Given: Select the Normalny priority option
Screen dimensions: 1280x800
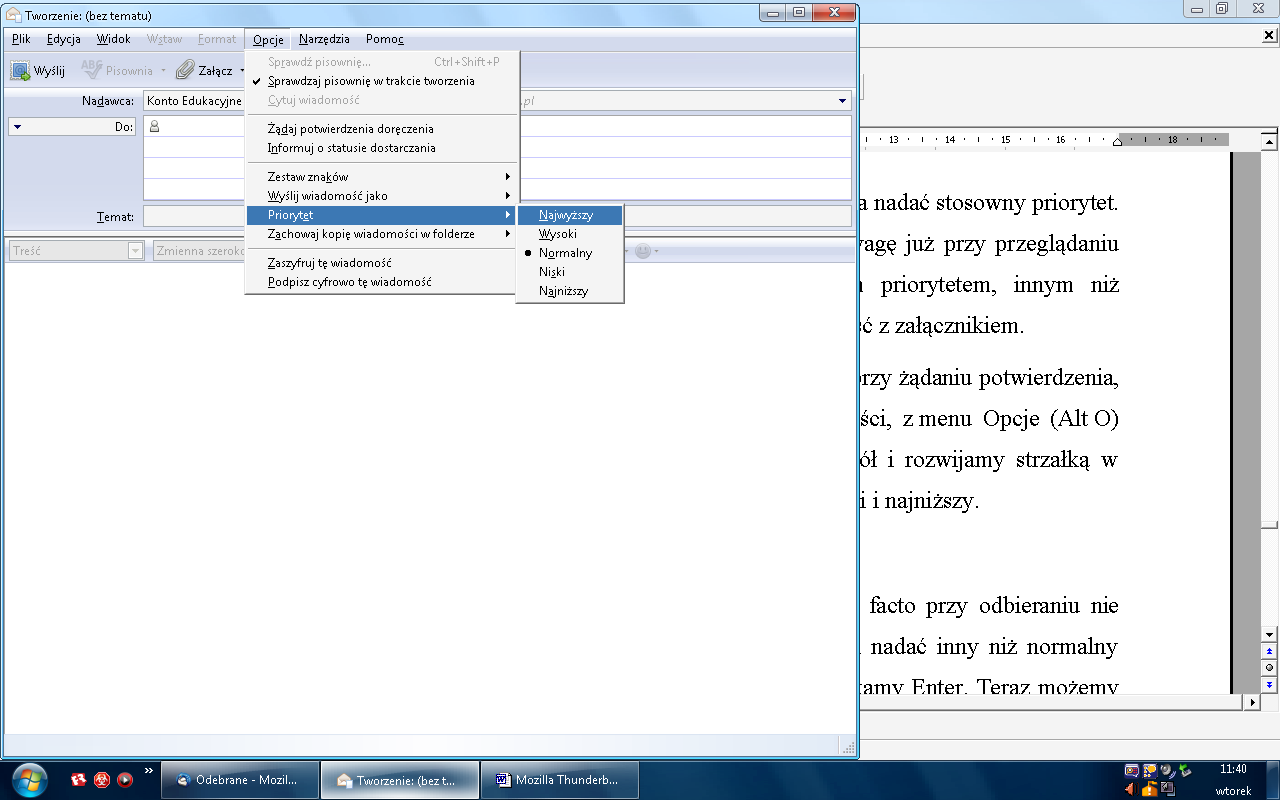Looking at the screenshot, I should pyautogui.click(x=570, y=253).
